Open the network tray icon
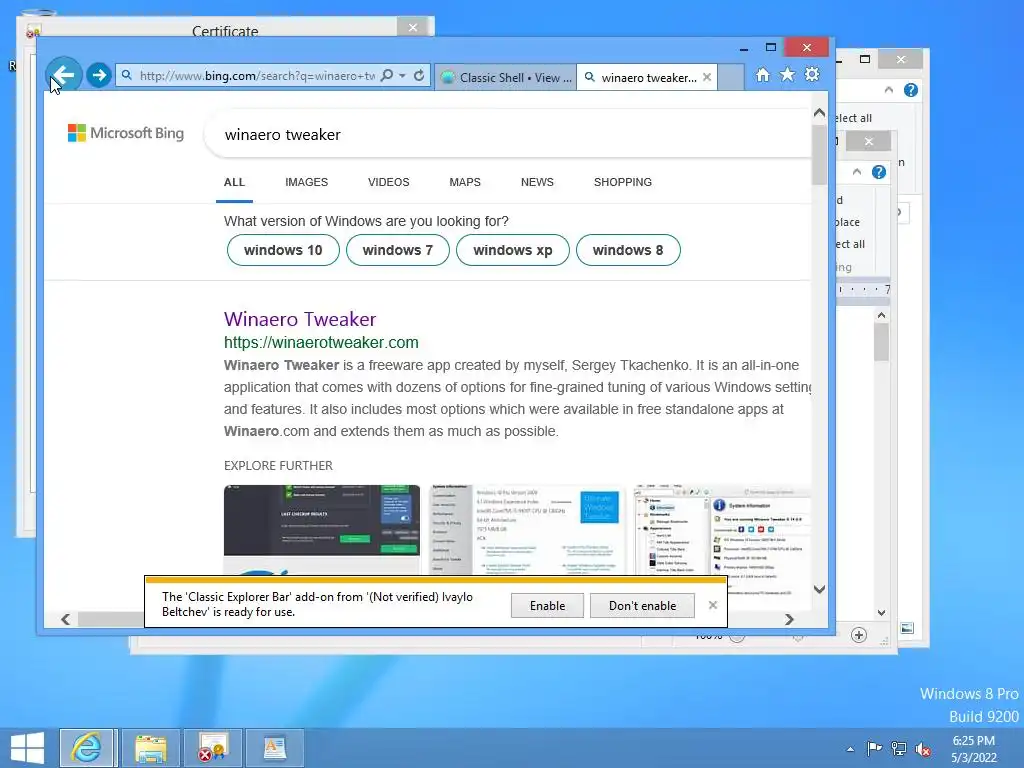The height and width of the screenshot is (768, 1024). [899, 748]
